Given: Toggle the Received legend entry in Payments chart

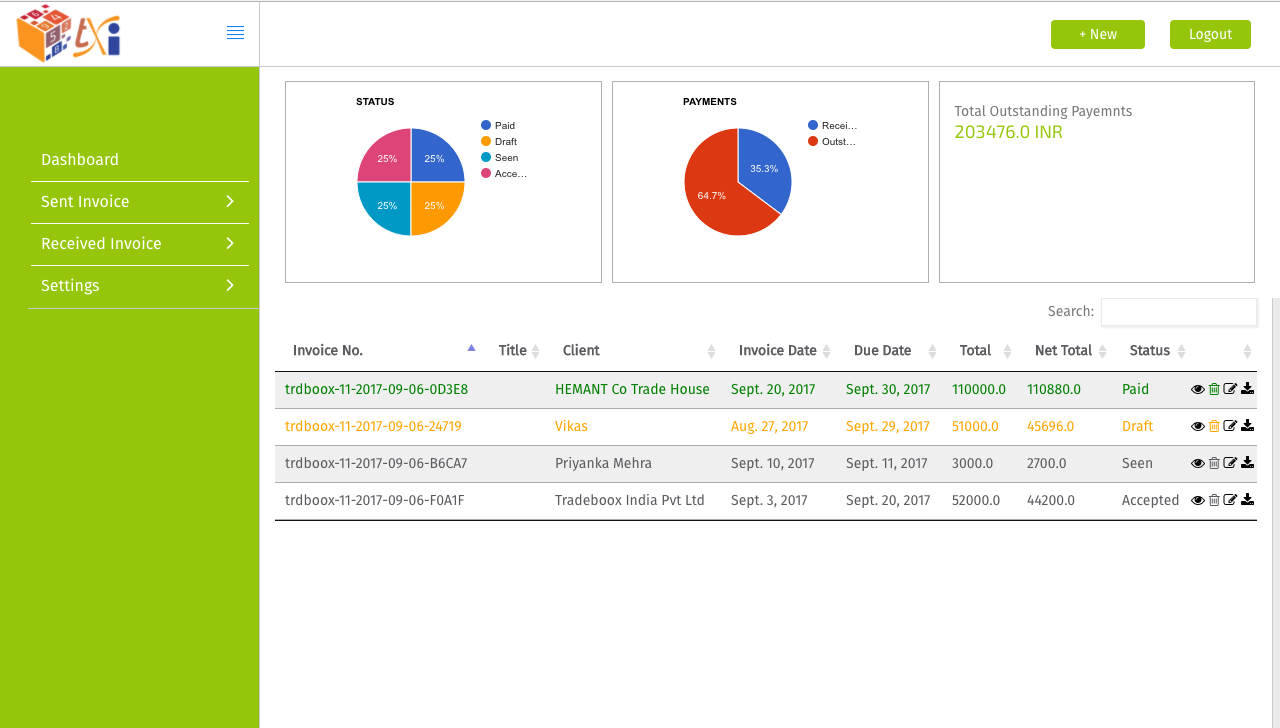Looking at the screenshot, I should point(833,125).
